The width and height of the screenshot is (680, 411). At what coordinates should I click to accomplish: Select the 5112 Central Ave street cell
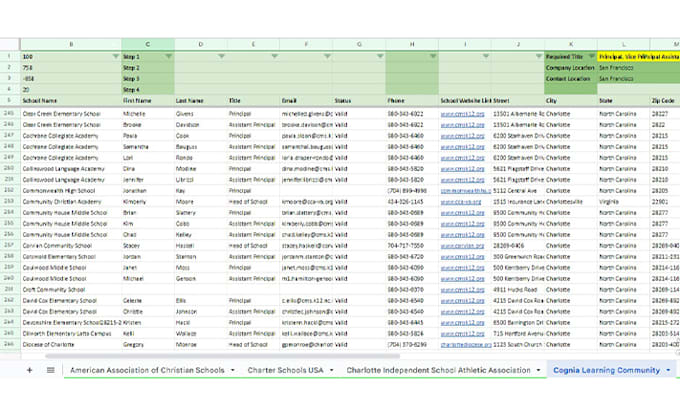pyautogui.click(x=518, y=191)
